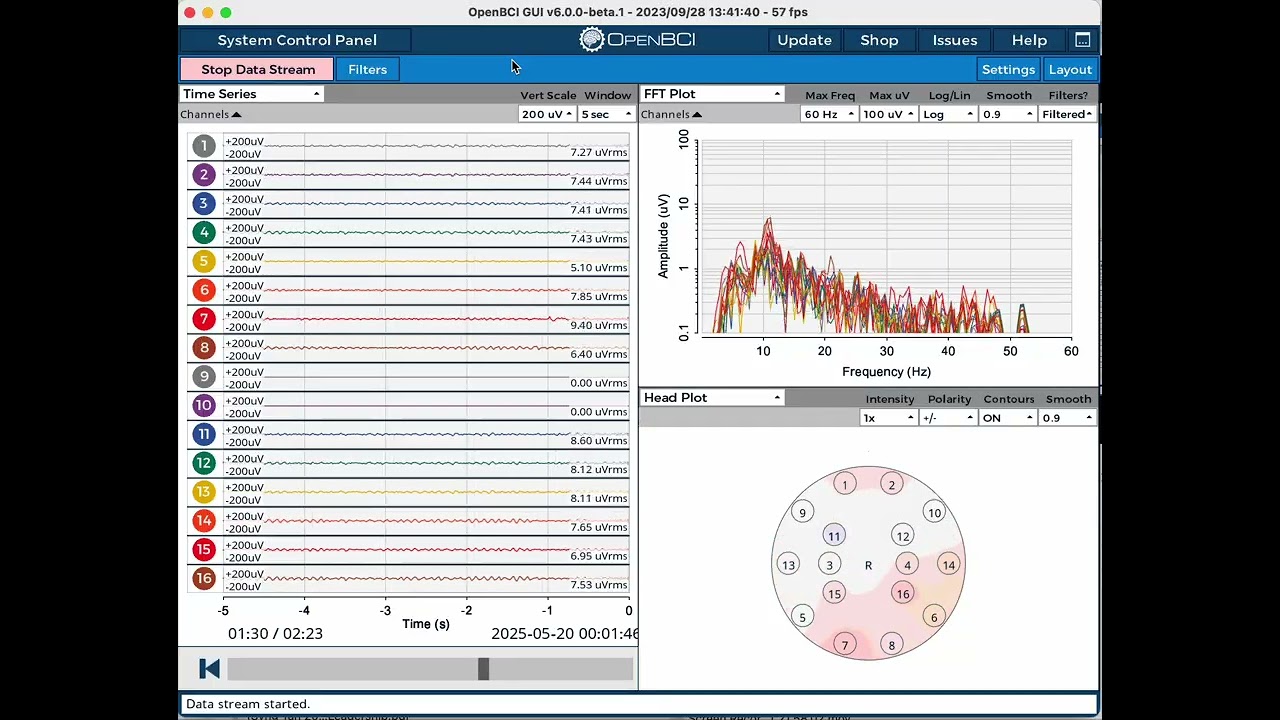Select electrode 14 on the head plot

[x=949, y=565]
